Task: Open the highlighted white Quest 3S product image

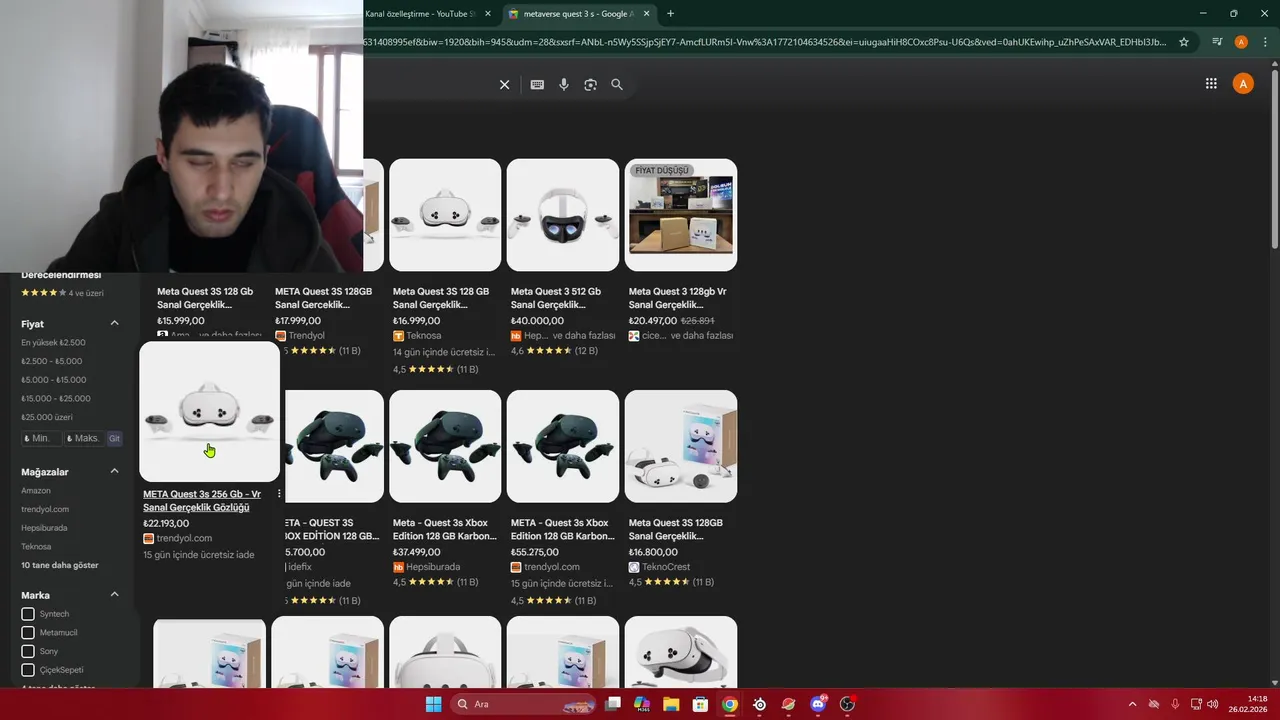Action: (209, 412)
